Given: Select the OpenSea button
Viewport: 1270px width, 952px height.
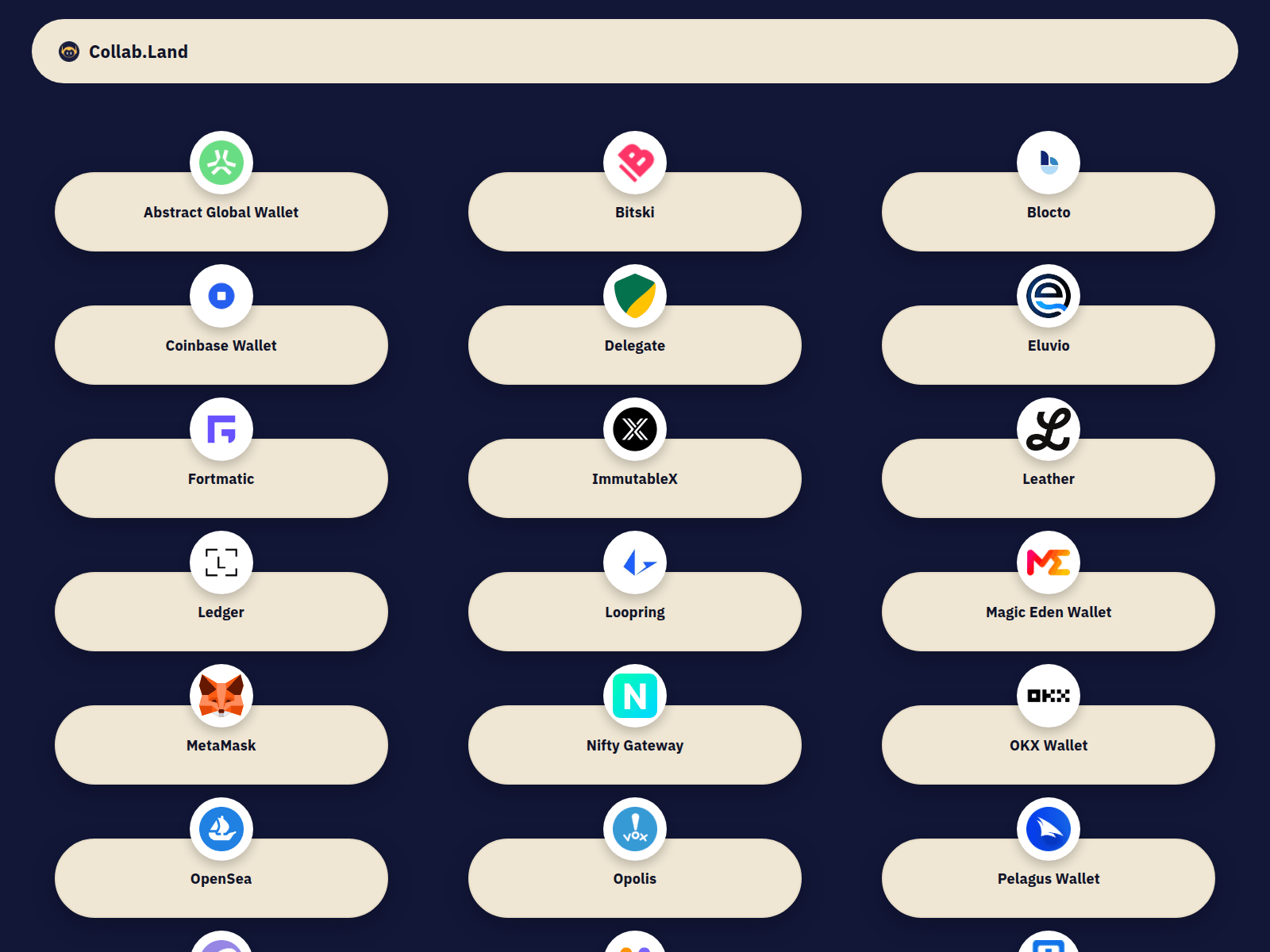Looking at the screenshot, I should pos(221,878).
